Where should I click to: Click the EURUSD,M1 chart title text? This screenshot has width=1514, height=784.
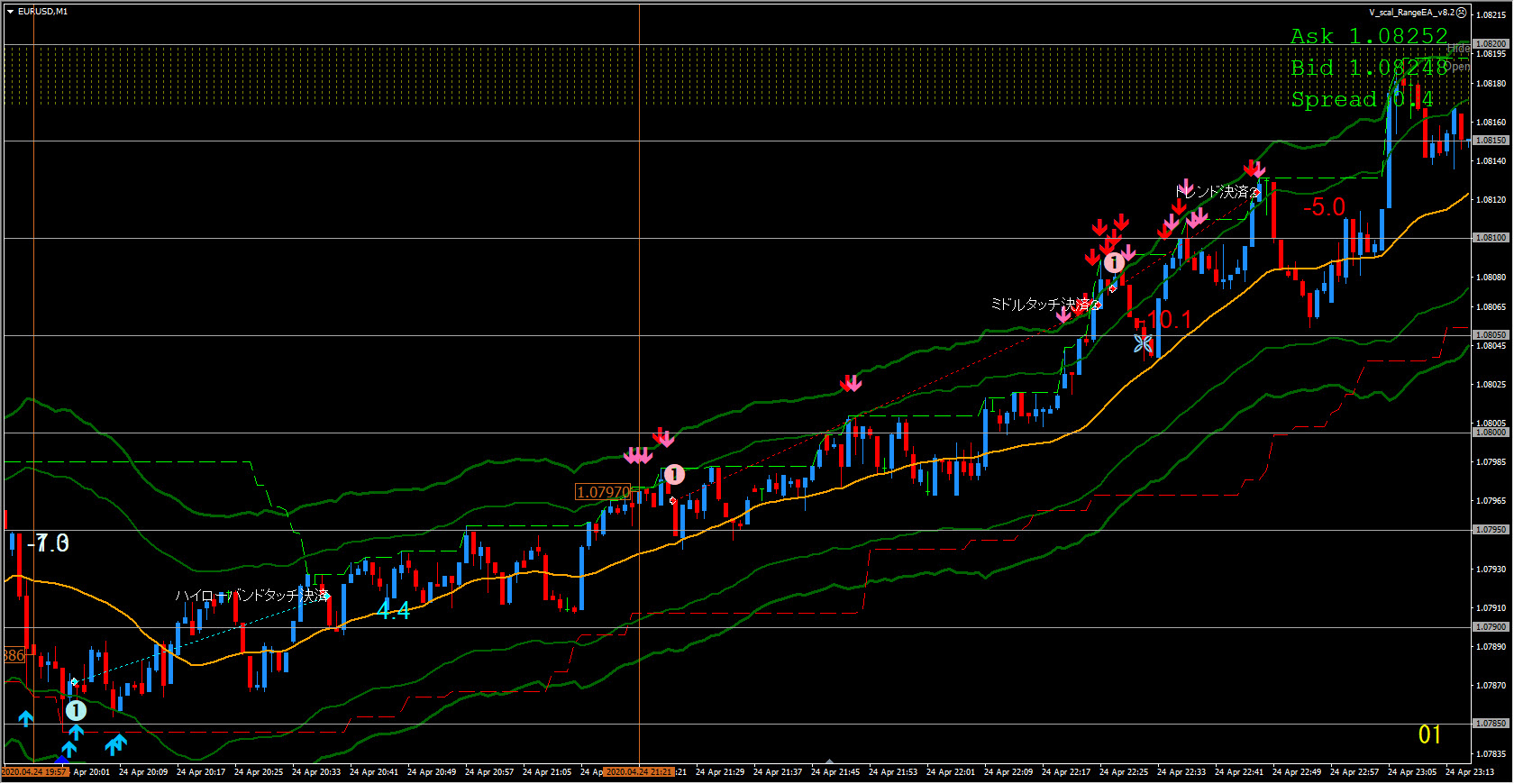click(42, 12)
